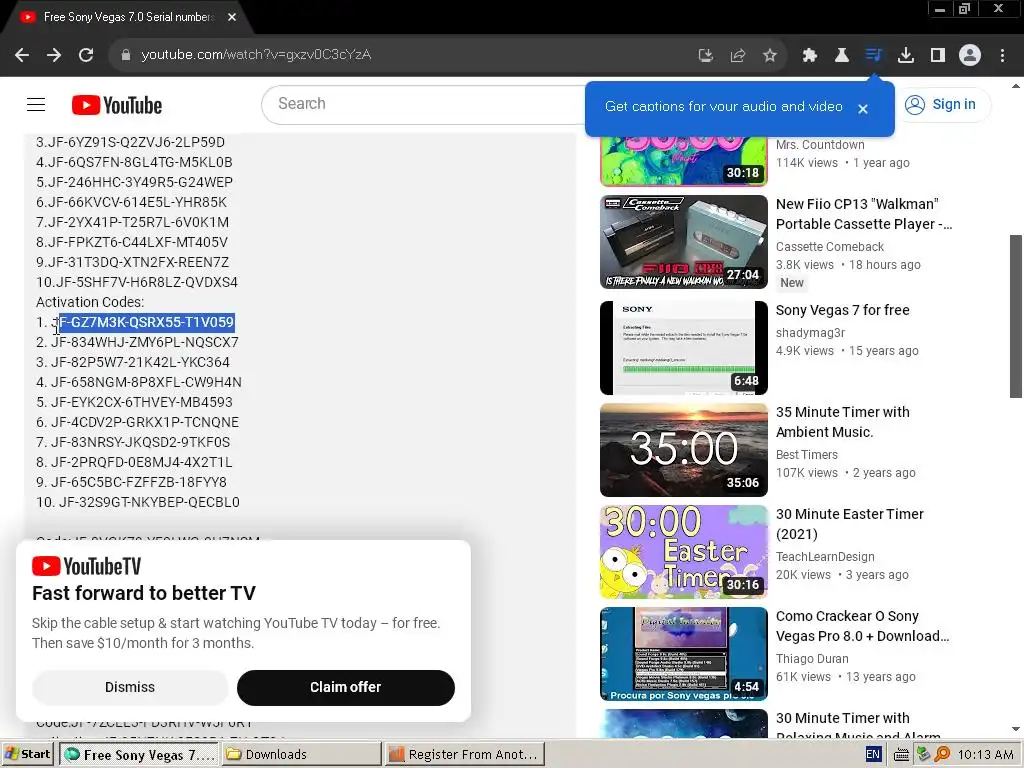The image size is (1024, 768).
Task: Open Chrome three-dot menu
Action: click(1002, 56)
